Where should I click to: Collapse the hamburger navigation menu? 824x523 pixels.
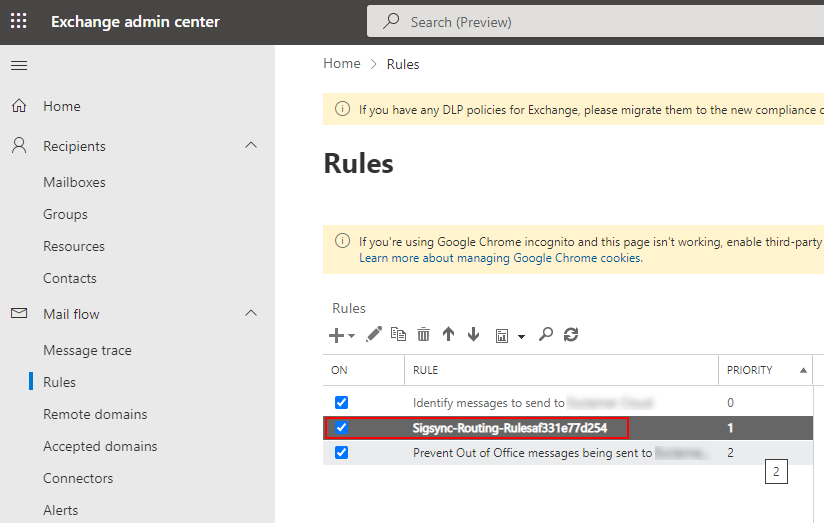[x=19, y=66]
